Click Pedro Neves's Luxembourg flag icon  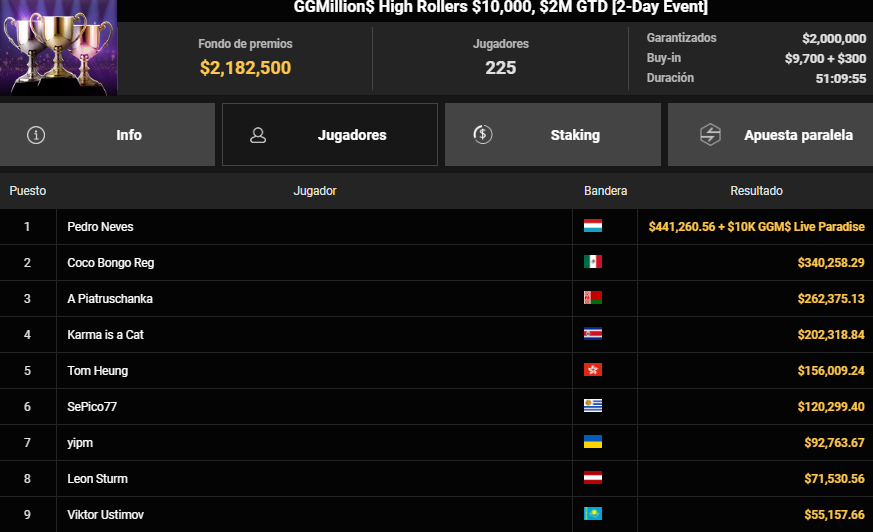tap(592, 227)
